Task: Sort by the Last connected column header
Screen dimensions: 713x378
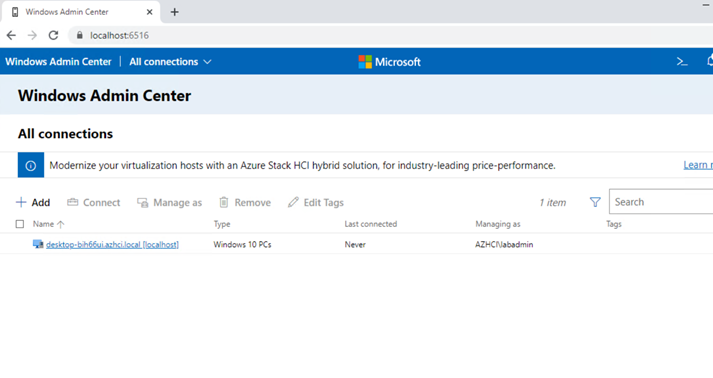Action: point(371,224)
